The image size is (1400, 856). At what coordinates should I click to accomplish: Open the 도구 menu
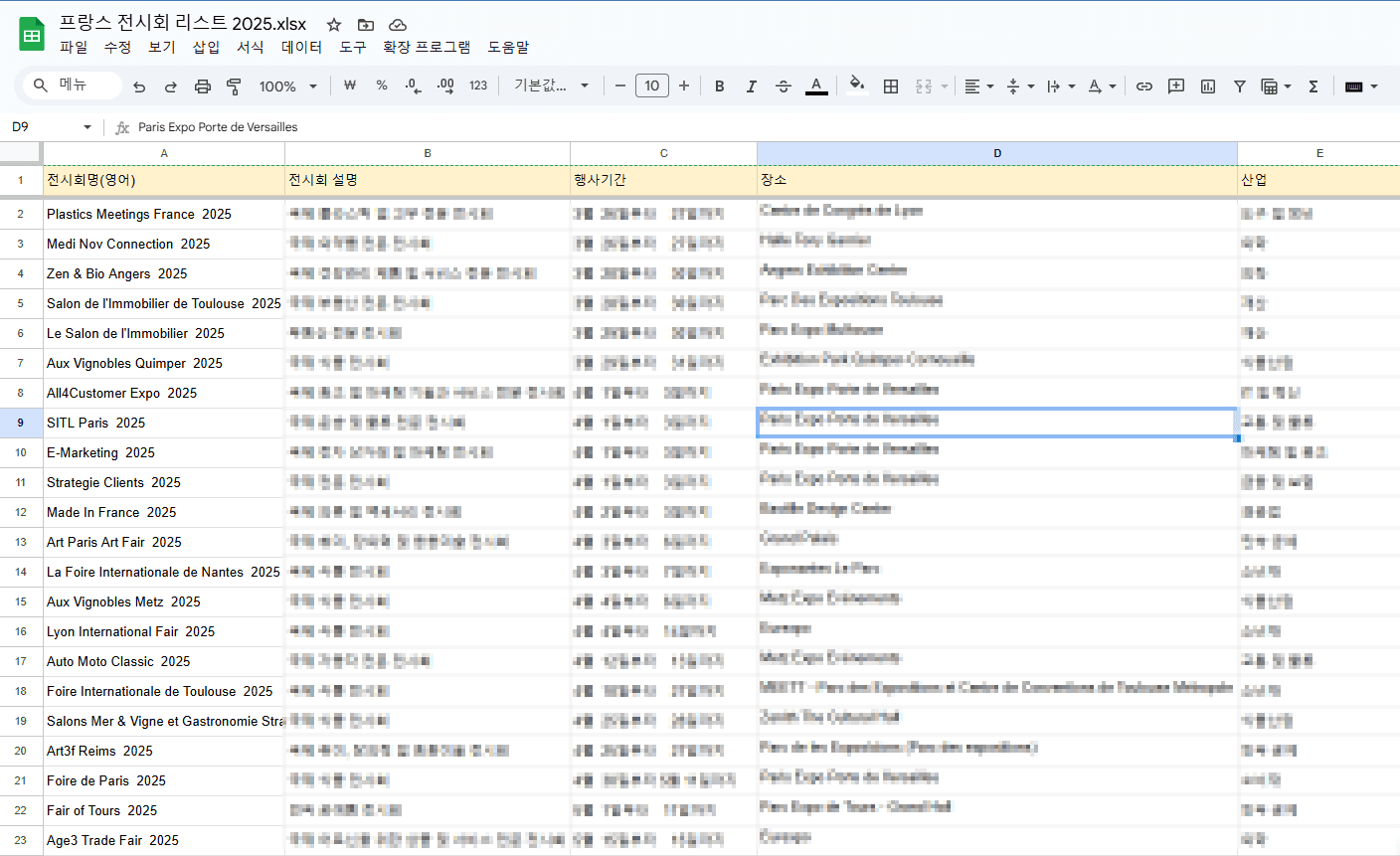tap(353, 47)
